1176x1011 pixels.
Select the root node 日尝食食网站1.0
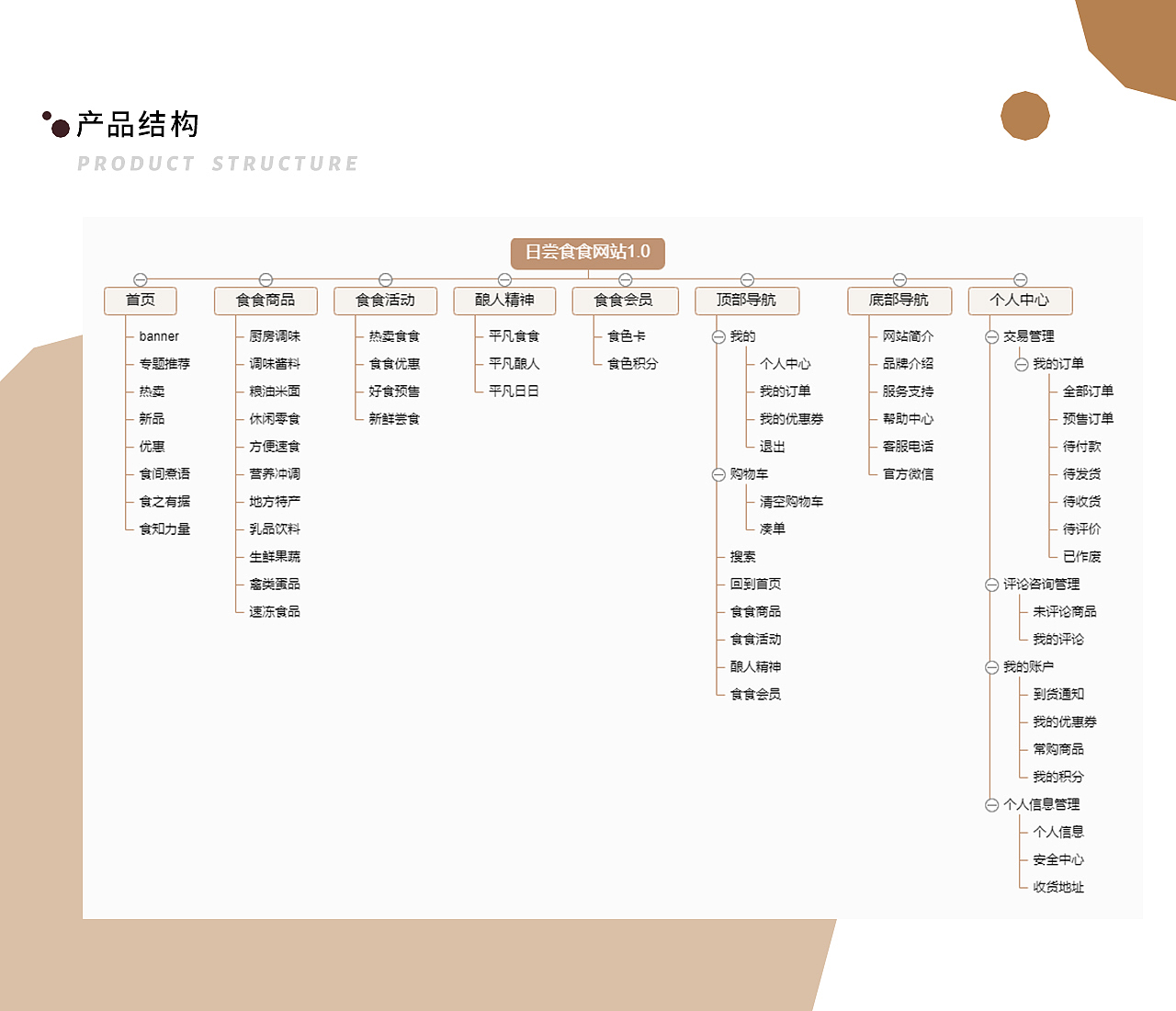point(588,253)
